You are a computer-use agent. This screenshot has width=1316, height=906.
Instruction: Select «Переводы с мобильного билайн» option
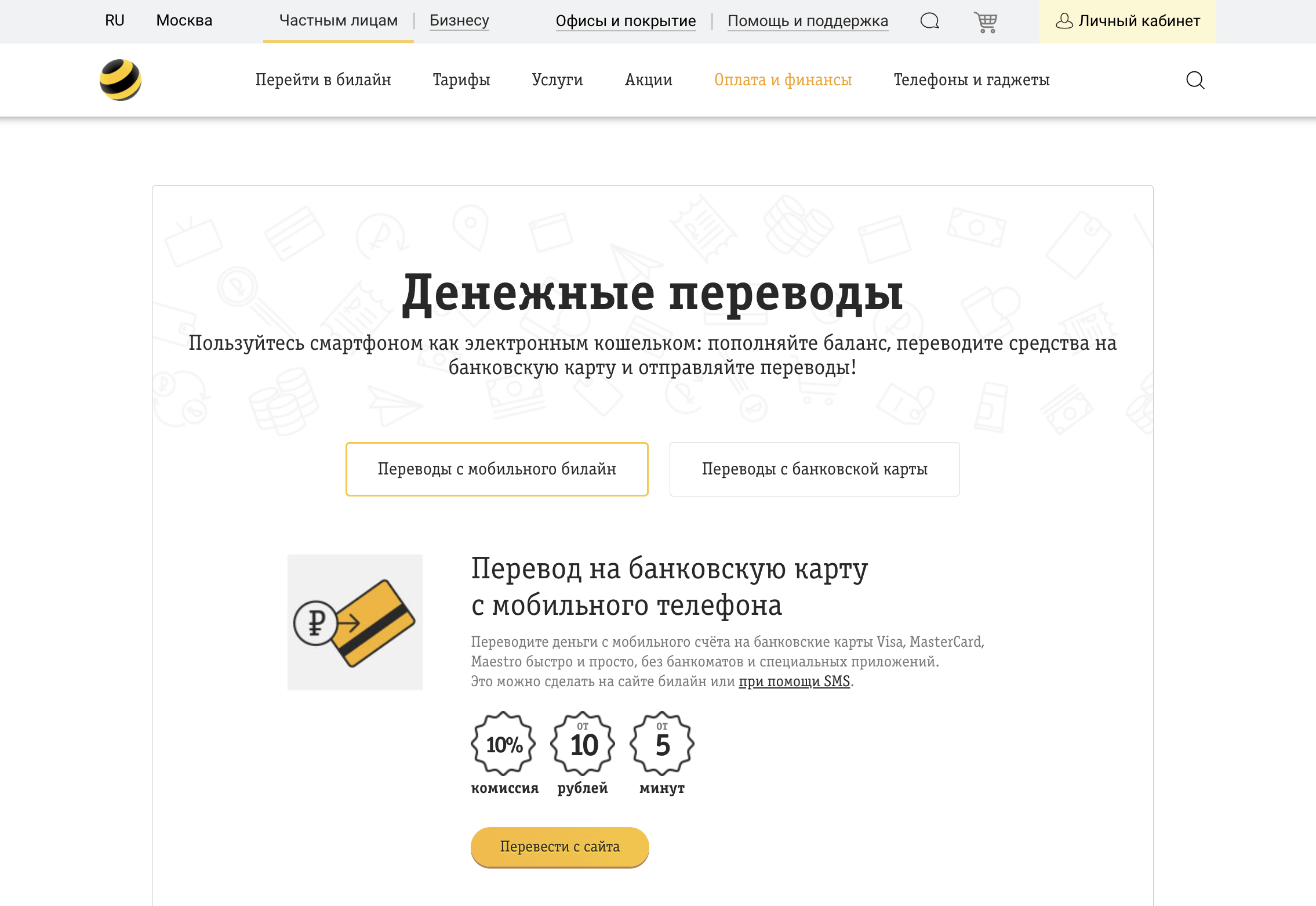click(x=497, y=469)
